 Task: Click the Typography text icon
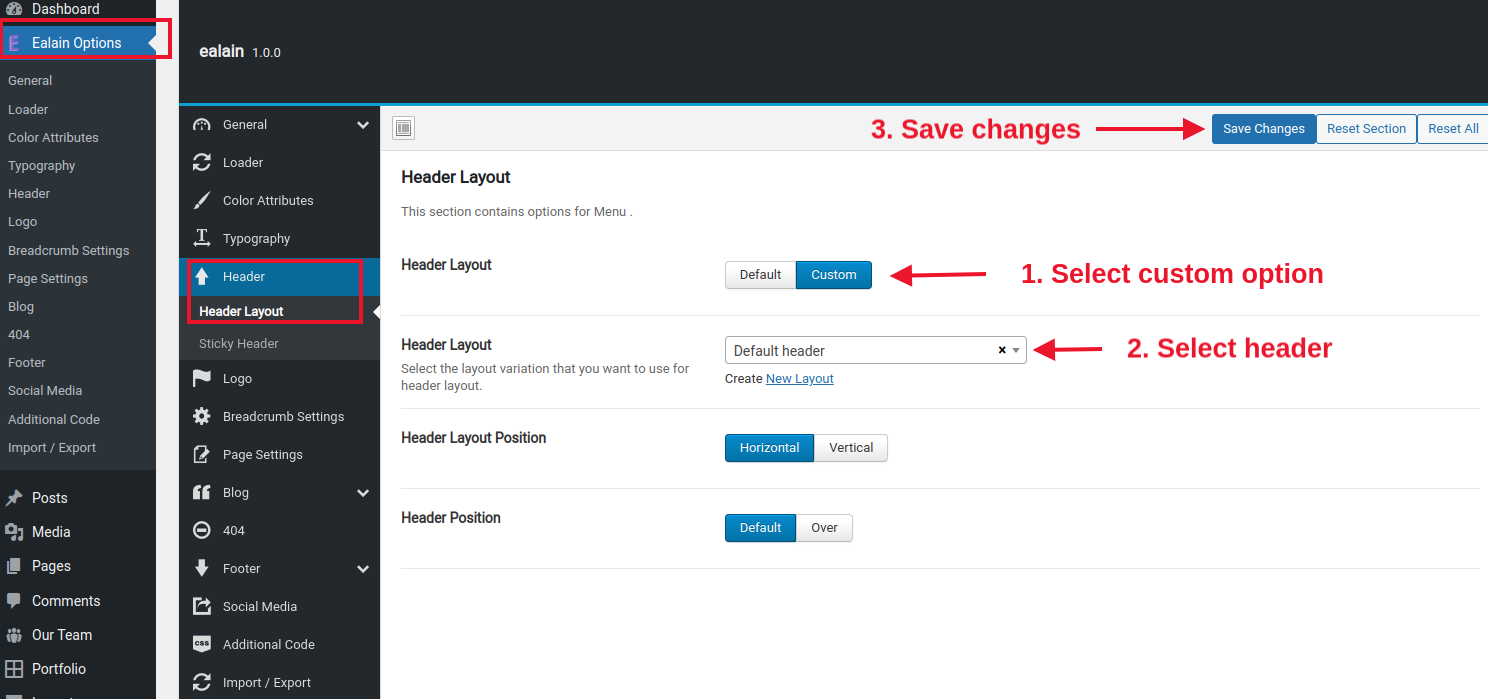click(202, 238)
